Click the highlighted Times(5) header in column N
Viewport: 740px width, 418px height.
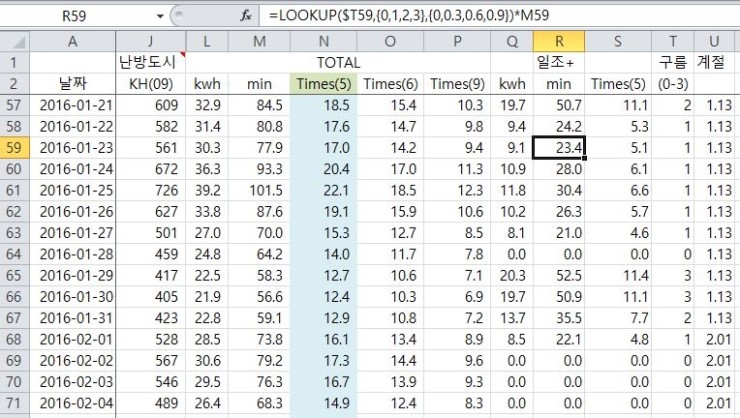coord(323,84)
